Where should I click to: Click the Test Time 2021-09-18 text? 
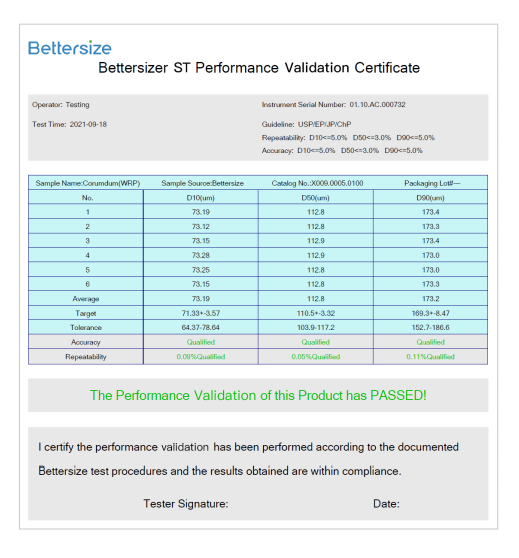click(69, 124)
